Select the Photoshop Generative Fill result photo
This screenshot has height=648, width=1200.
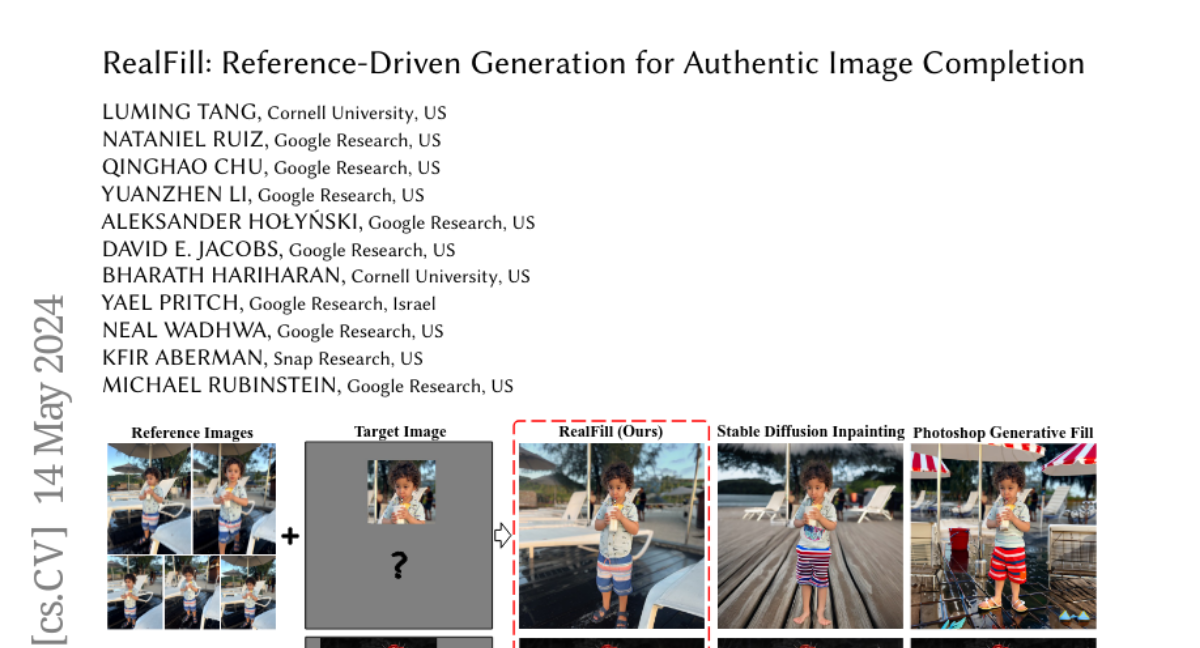point(1003,536)
